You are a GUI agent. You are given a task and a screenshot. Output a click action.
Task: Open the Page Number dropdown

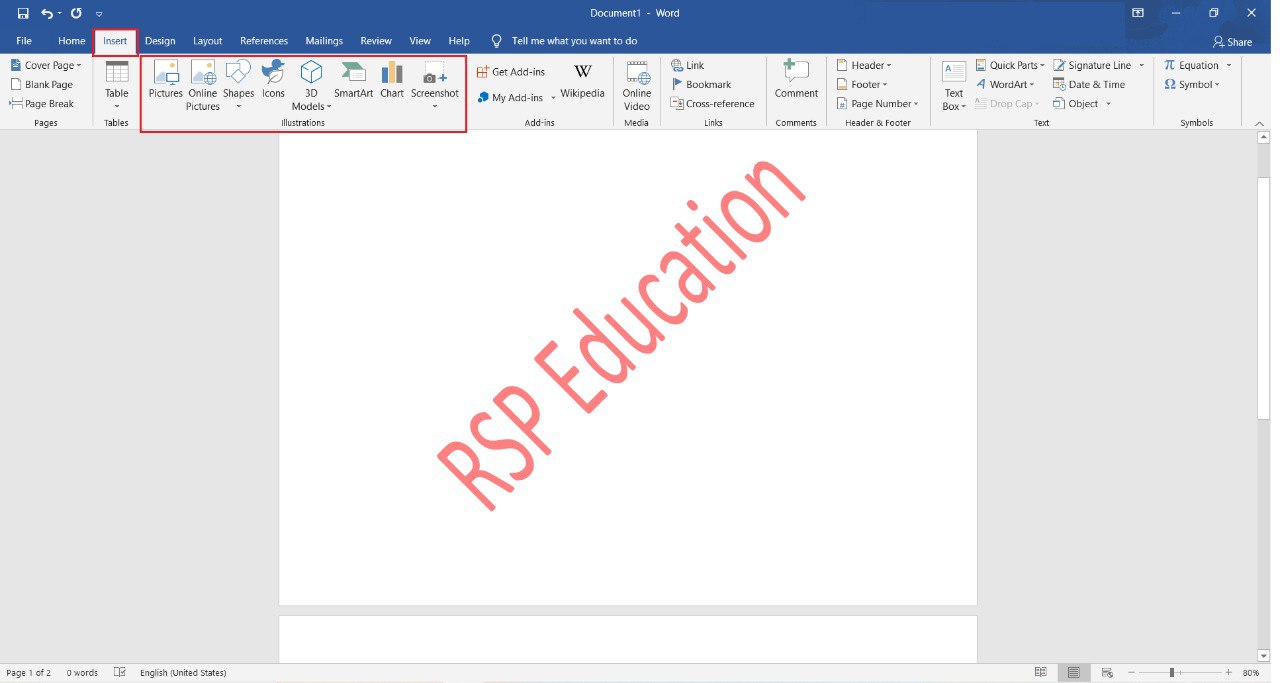click(x=878, y=104)
